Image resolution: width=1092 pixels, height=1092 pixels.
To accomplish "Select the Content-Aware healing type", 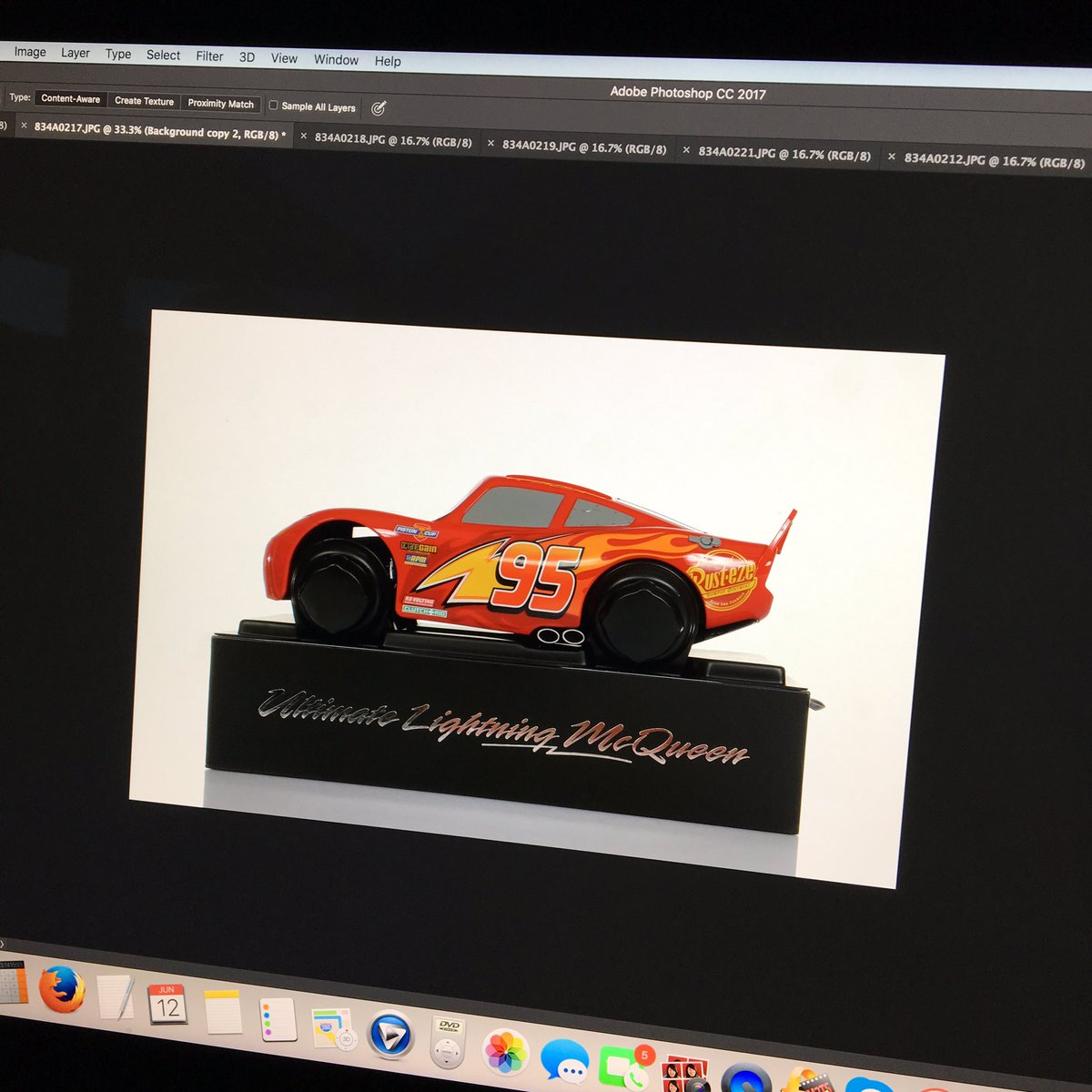I will [71, 98].
